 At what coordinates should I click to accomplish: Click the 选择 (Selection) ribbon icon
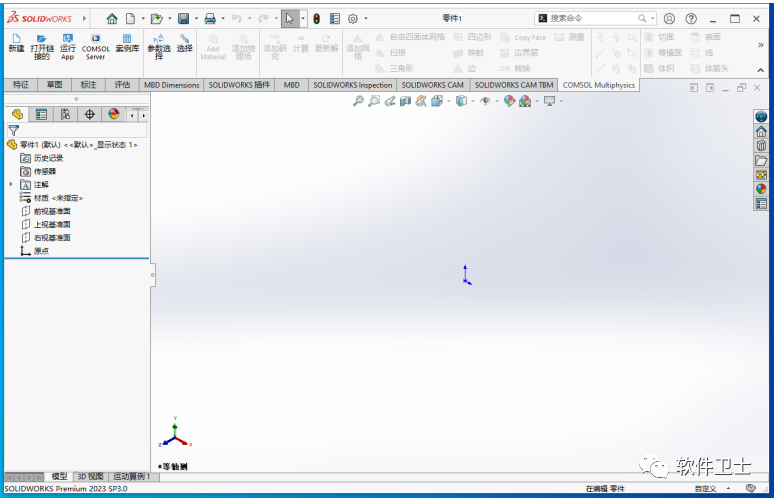pyautogui.click(x=185, y=44)
